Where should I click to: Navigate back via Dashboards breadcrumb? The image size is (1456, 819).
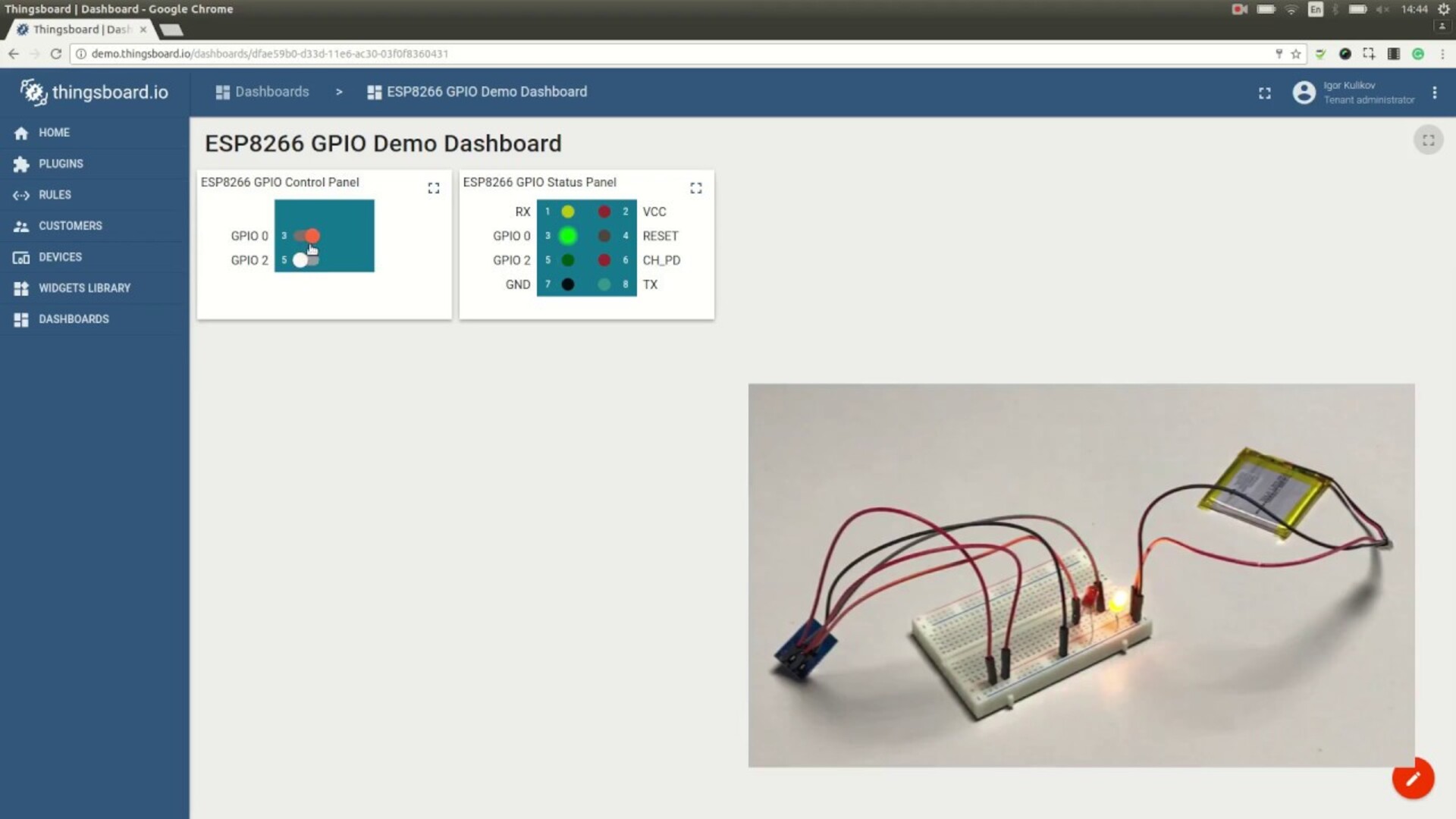(271, 91)
